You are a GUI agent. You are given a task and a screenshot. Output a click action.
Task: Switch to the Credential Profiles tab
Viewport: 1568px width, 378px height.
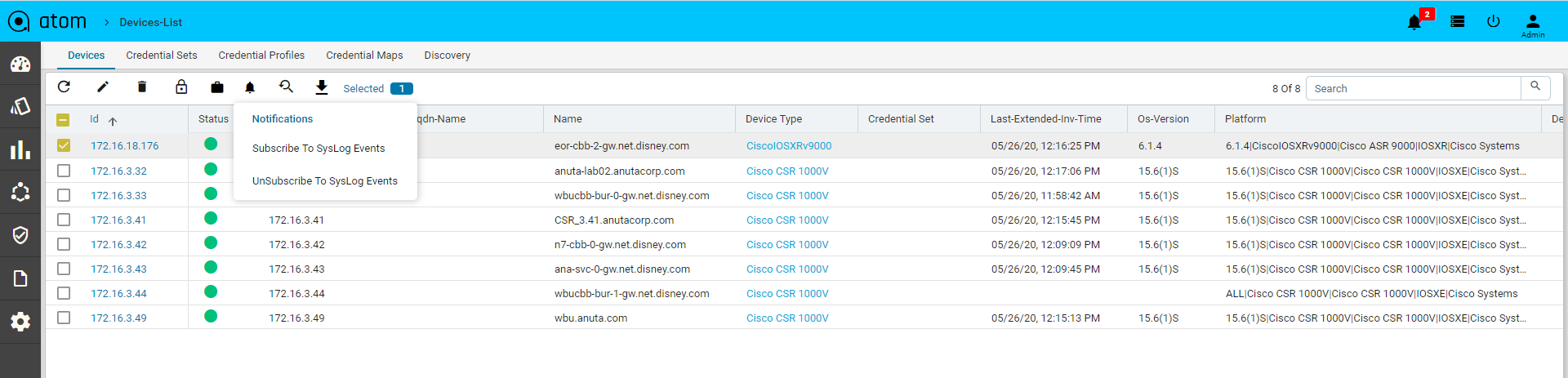pos(261,56)
